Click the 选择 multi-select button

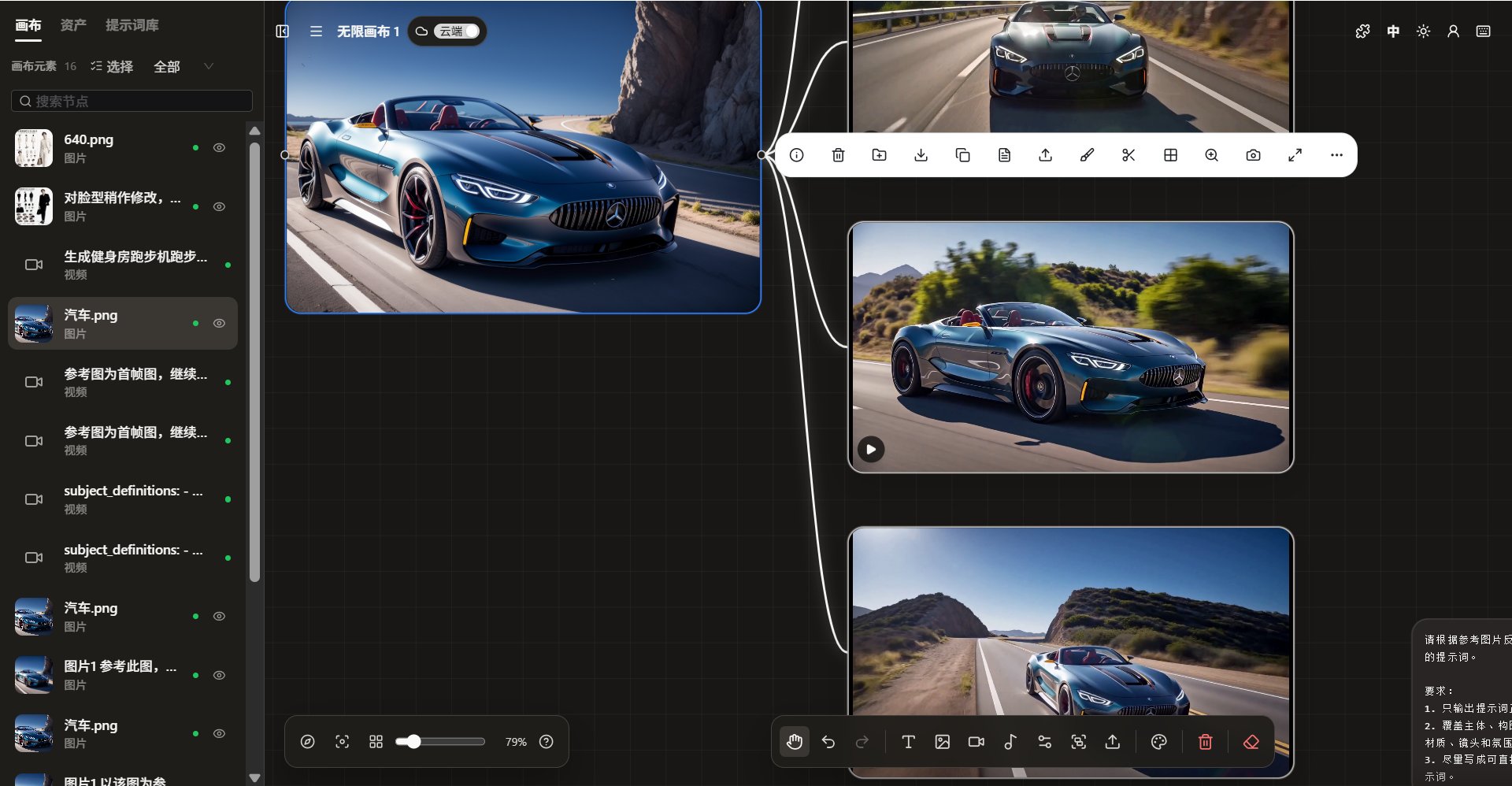112,67
